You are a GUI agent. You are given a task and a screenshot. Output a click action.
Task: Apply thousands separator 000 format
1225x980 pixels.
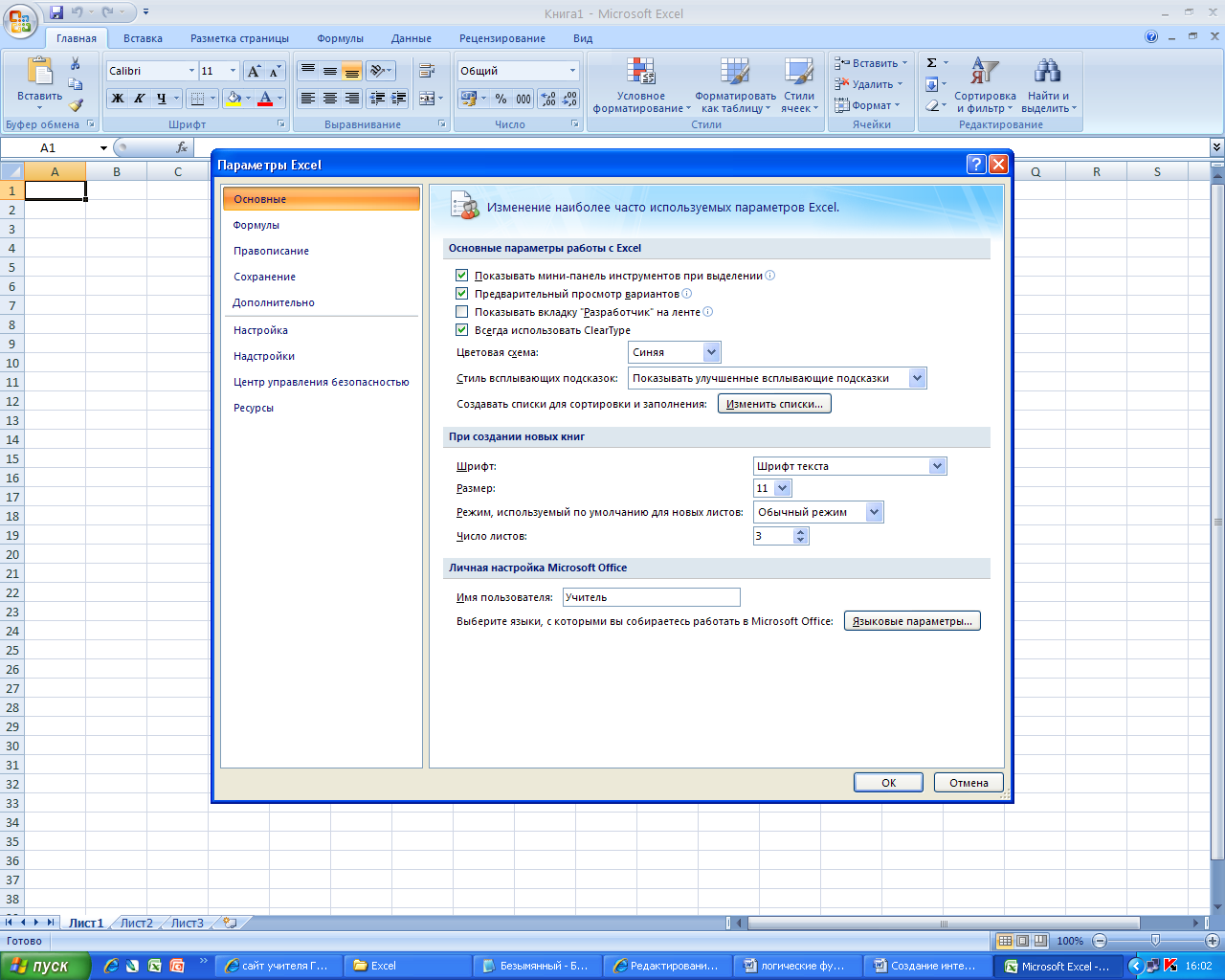pyautogui.click(x=523, y=99)
